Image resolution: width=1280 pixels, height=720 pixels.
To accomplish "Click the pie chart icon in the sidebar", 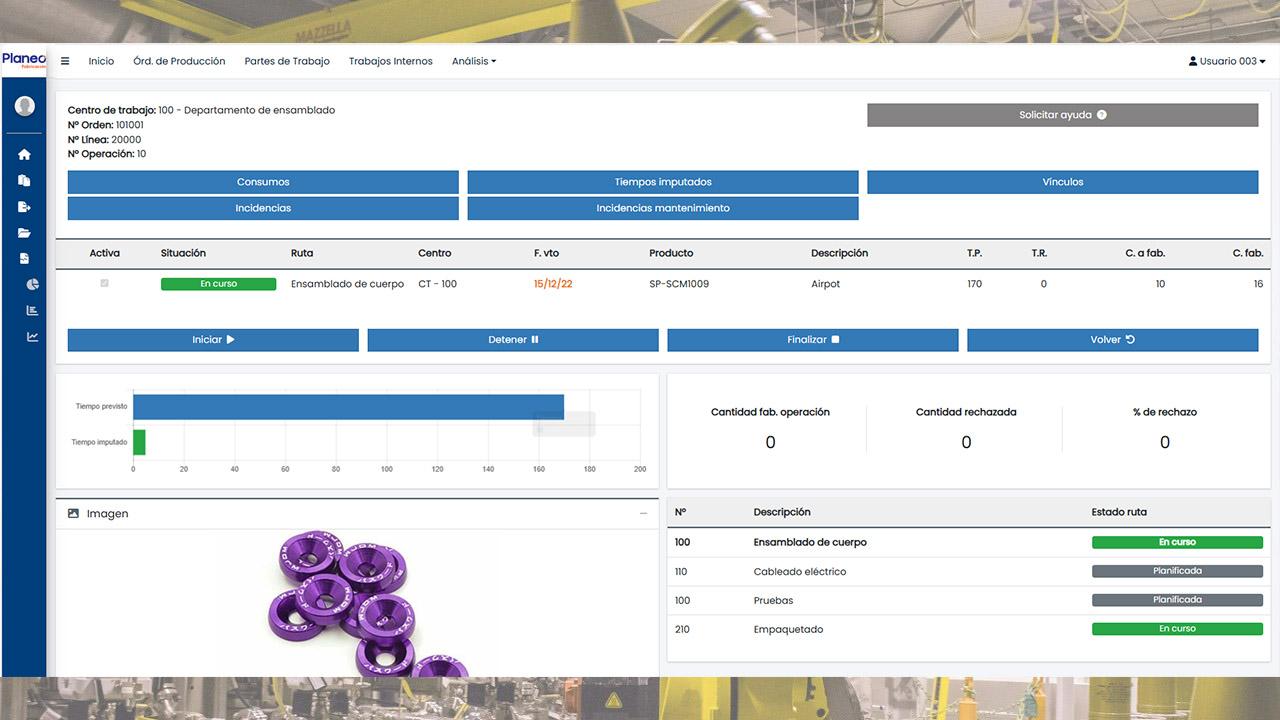I will coord(22,284).
